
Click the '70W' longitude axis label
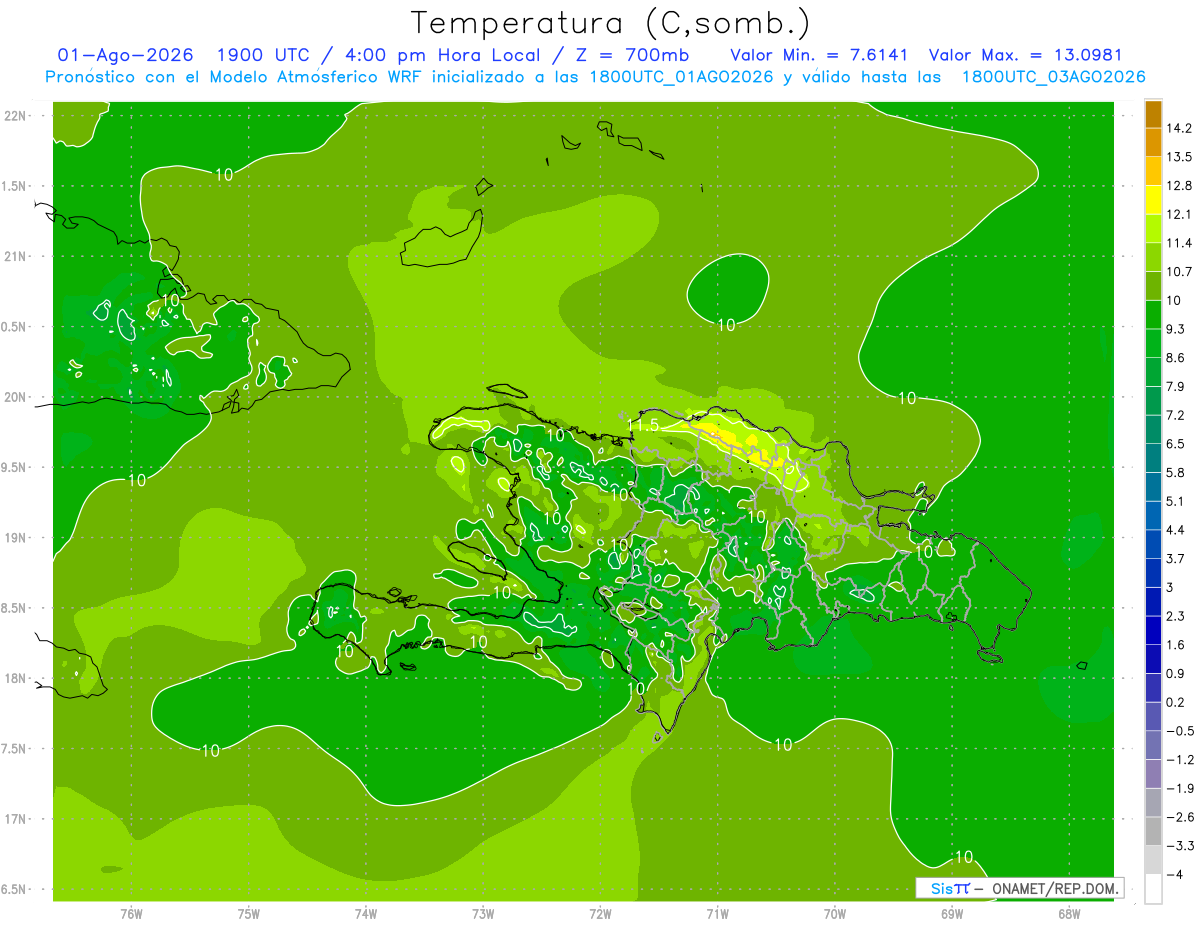[x=834, y=914]
